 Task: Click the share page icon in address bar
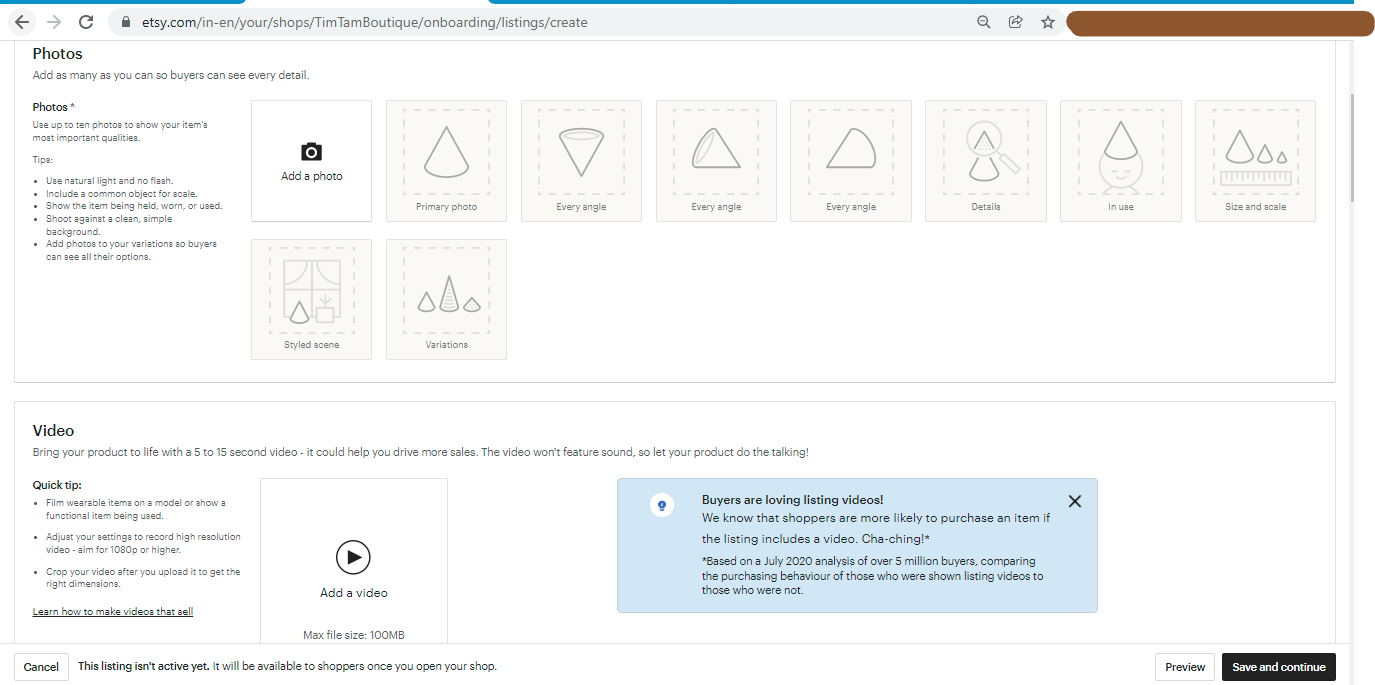tap(1015, 22)
